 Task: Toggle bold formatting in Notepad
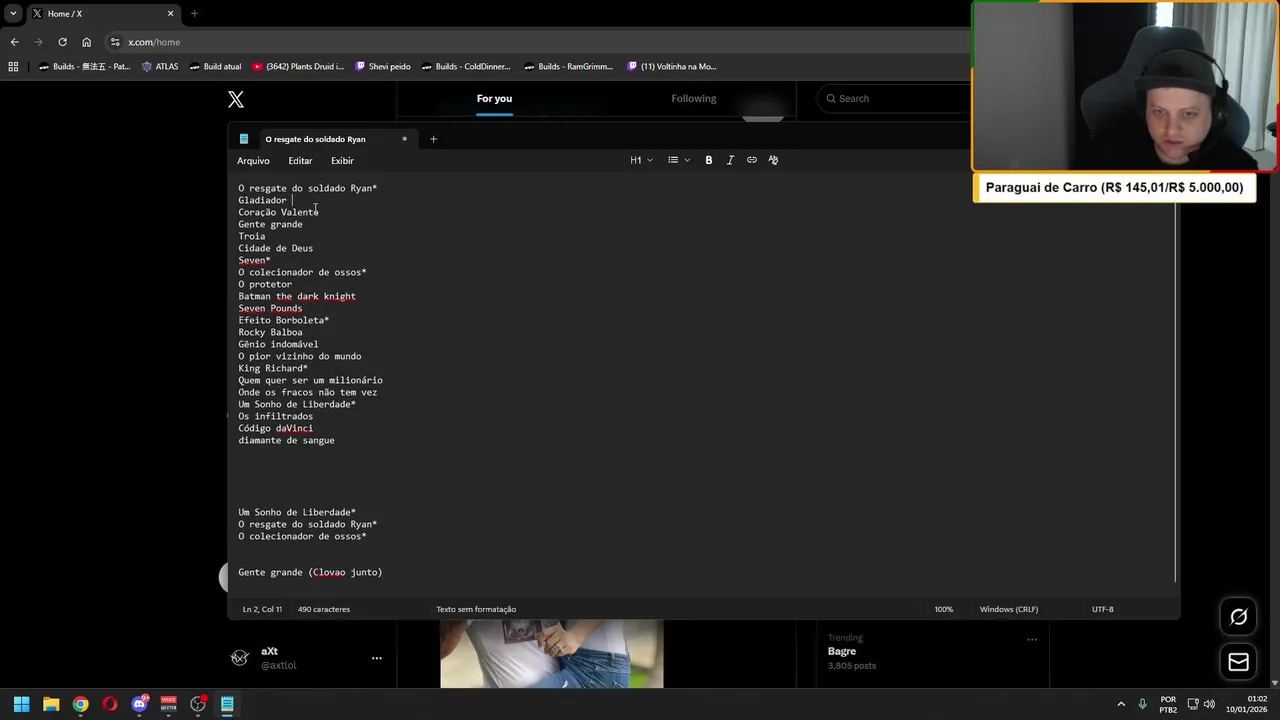709,160
